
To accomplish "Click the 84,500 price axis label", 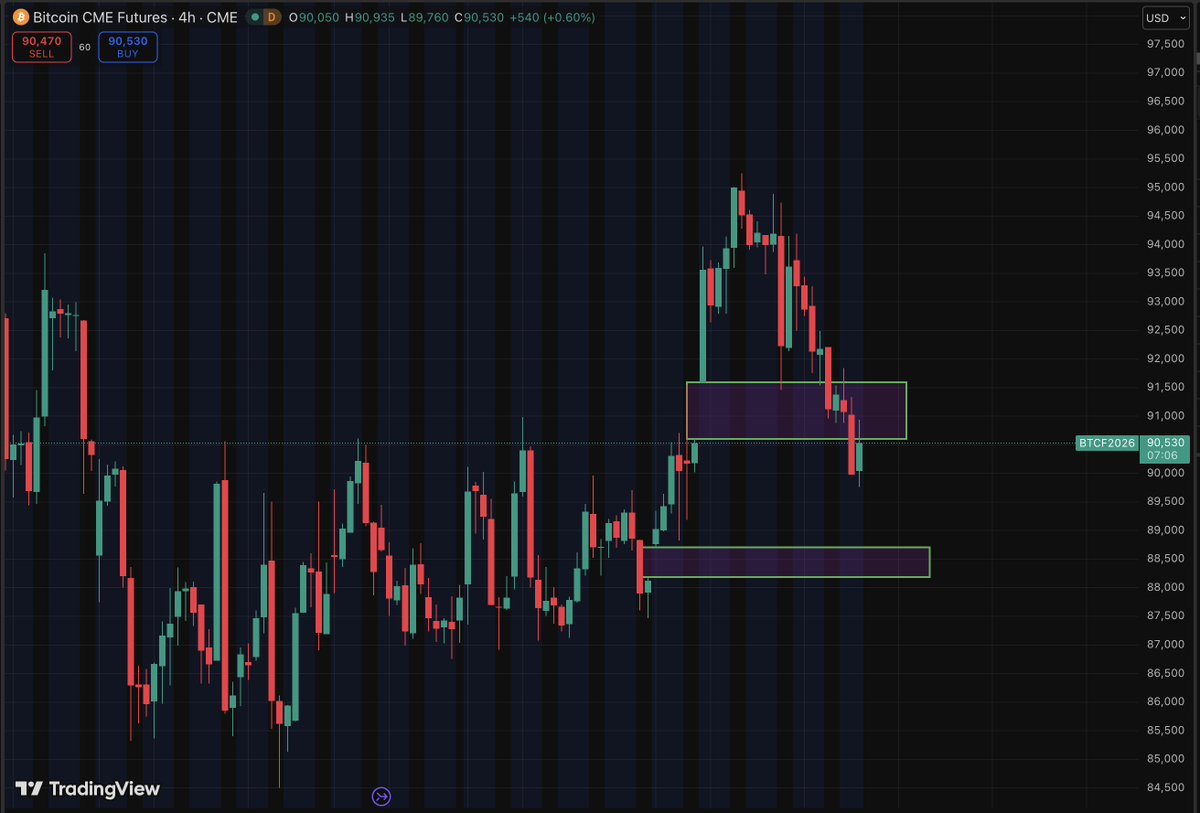I will pyautogui.click(x=1166, y=787).
